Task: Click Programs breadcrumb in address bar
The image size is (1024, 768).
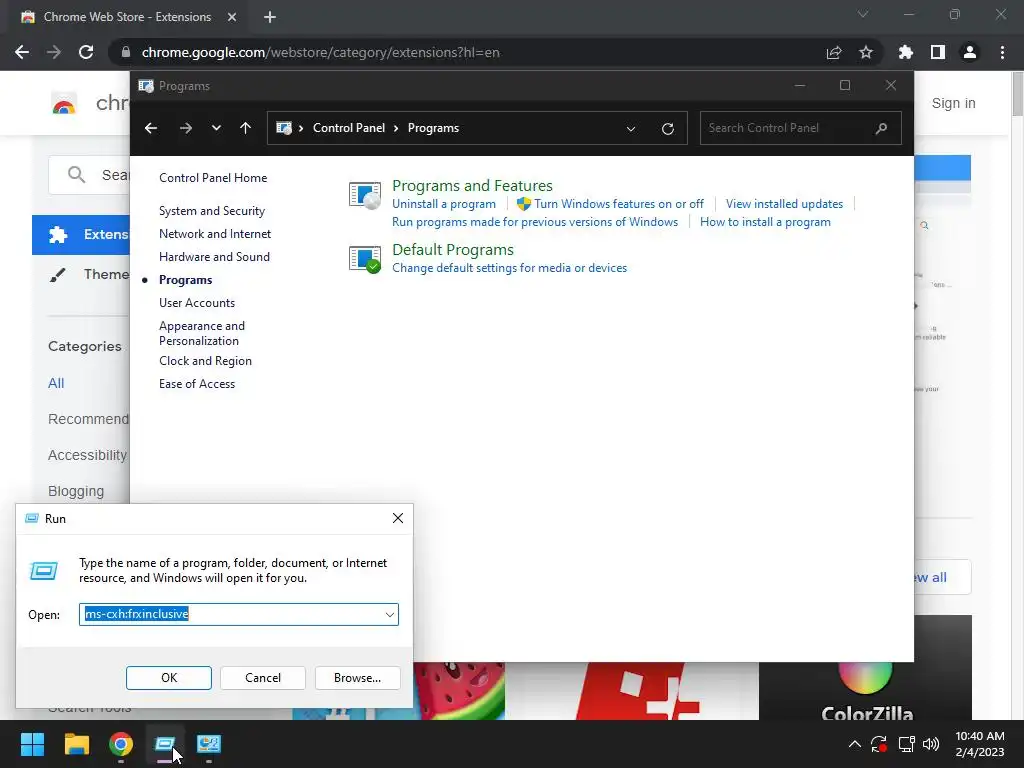Action: [433, 128]
